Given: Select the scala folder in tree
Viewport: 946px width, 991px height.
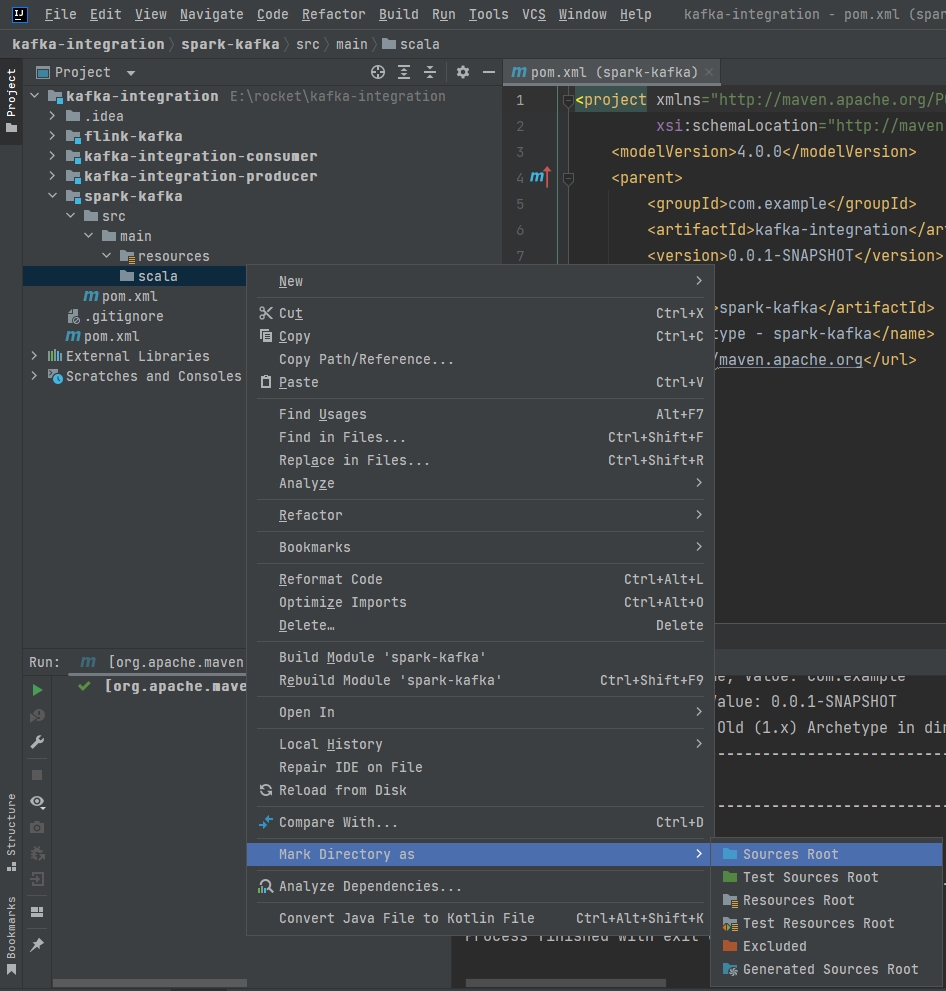Looking at the screenshot, I should [134, 276].
